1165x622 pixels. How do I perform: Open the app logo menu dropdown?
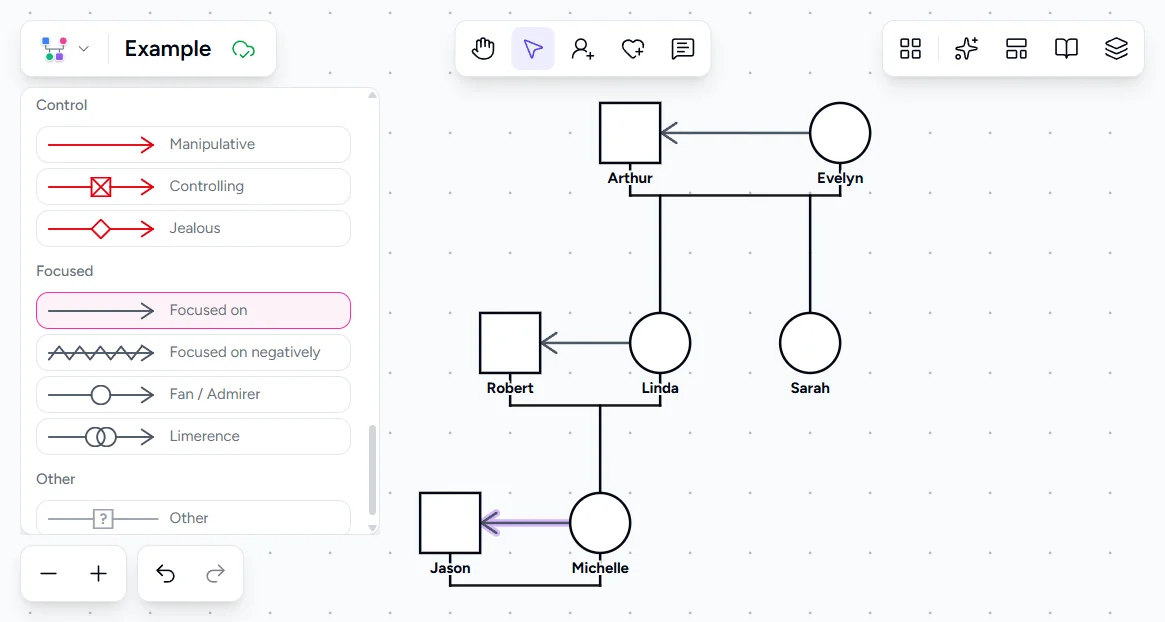coord(64,49)
